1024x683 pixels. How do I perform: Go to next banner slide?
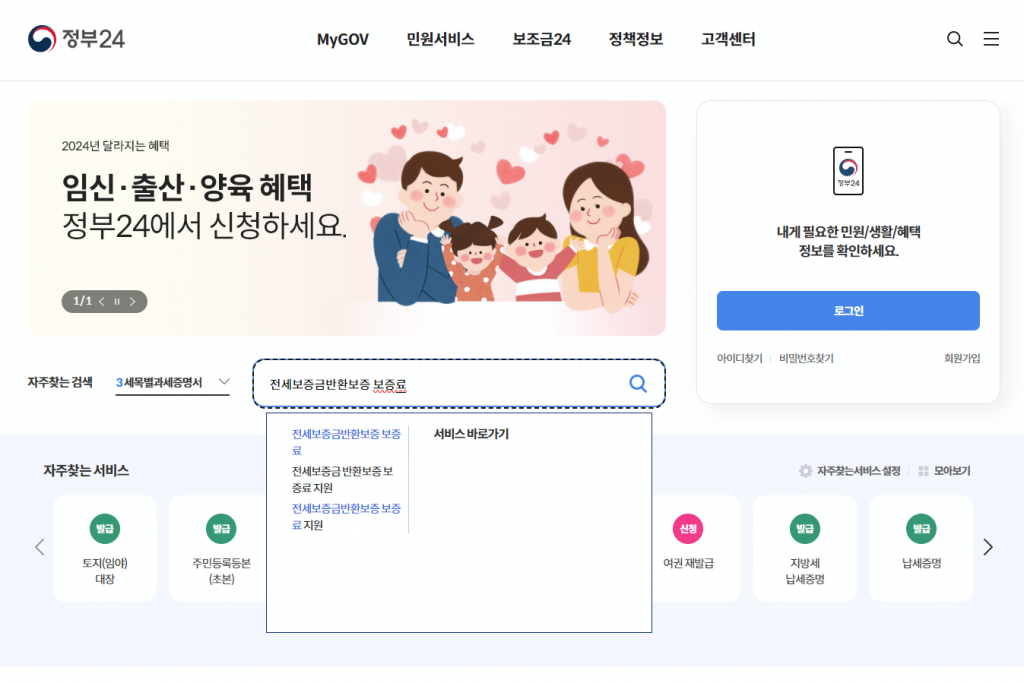point(133,301)
